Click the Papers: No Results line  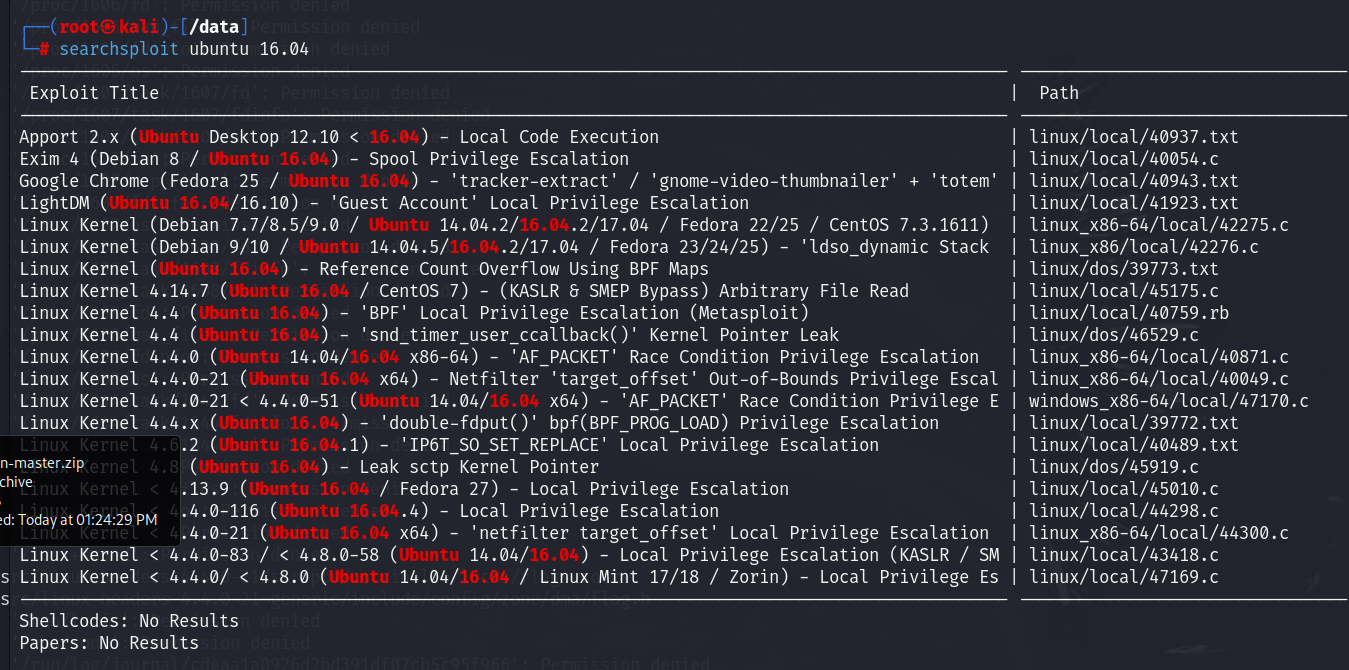point(109,643)
